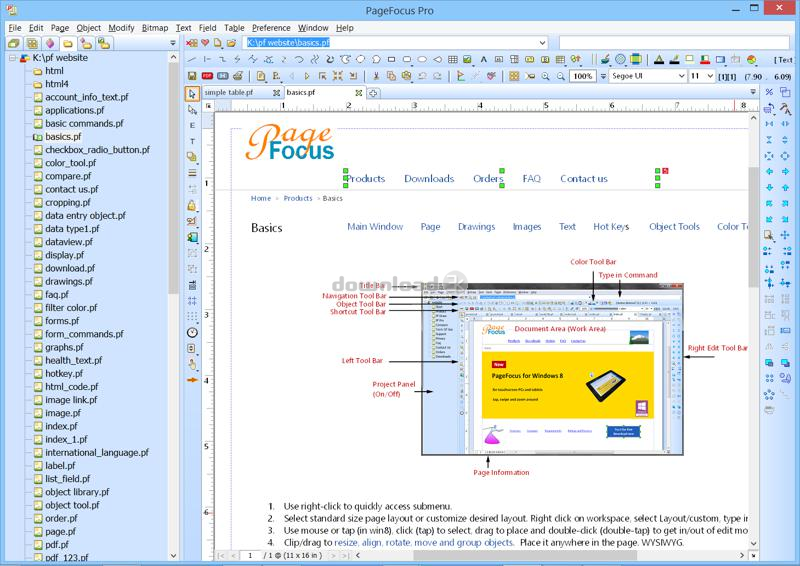Click the red line color swatch icon

coord(705,60)
